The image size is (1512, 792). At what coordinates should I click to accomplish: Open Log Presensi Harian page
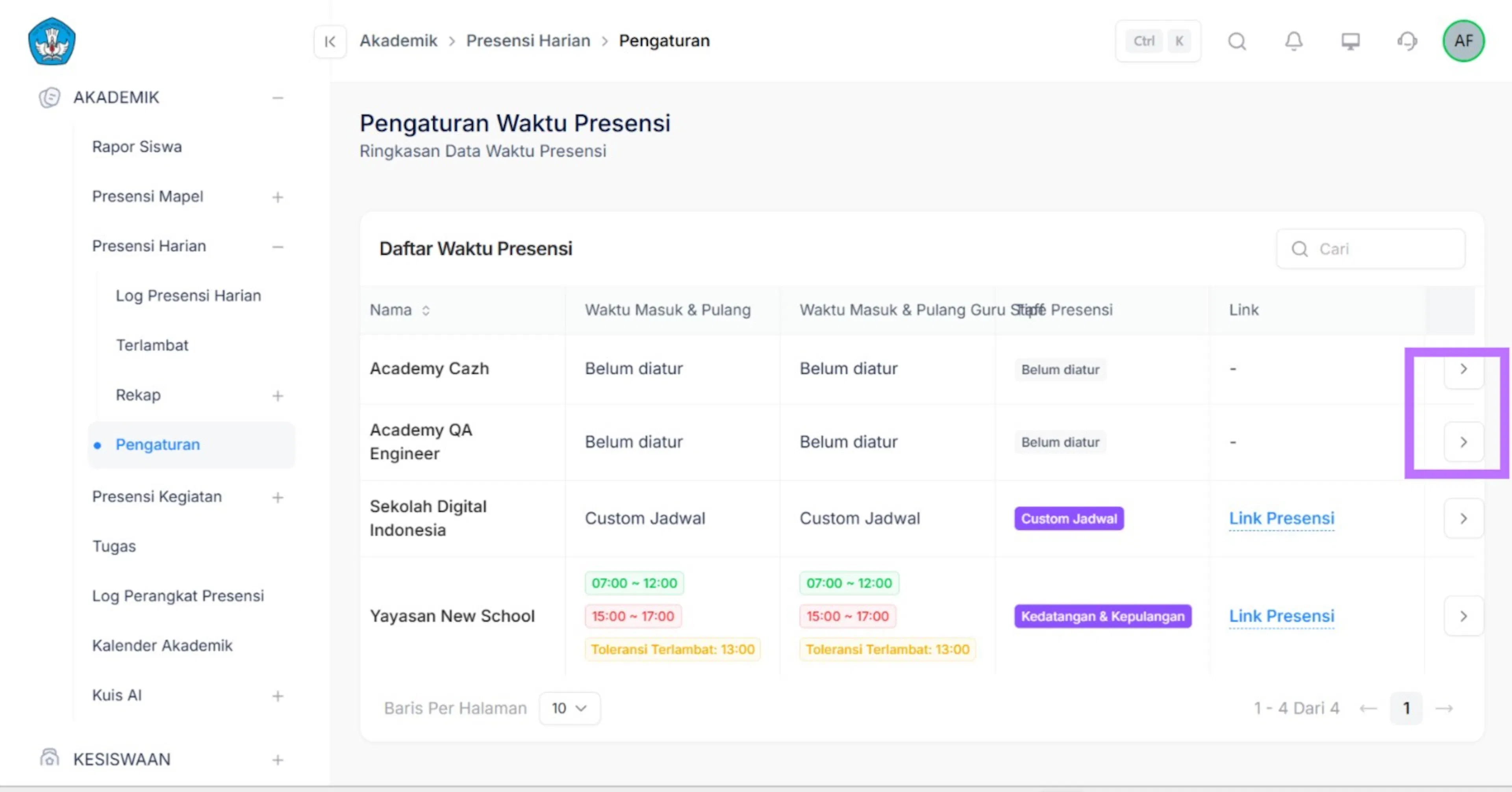point(189,295)
